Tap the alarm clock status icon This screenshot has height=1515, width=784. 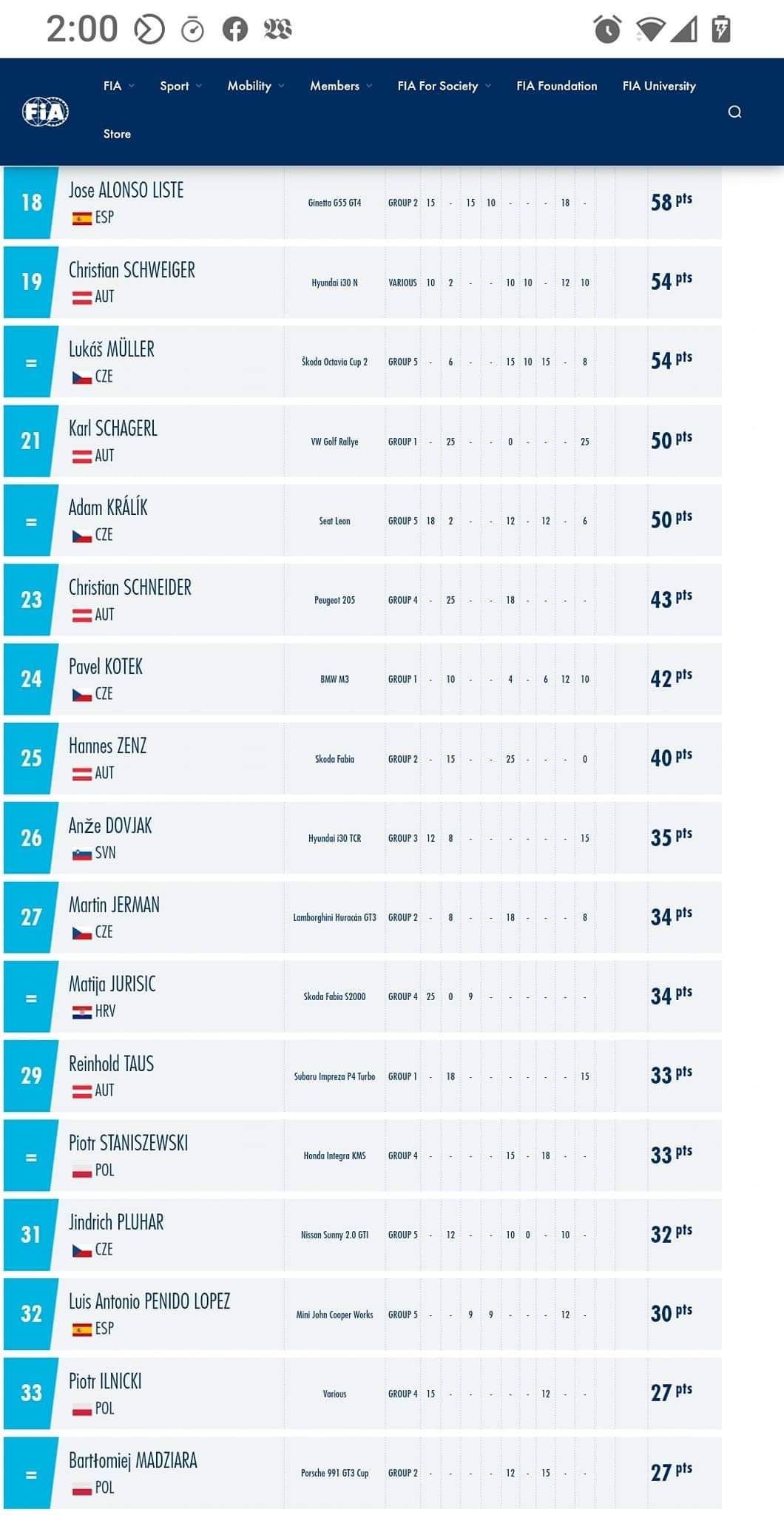(x=607, y=30)
